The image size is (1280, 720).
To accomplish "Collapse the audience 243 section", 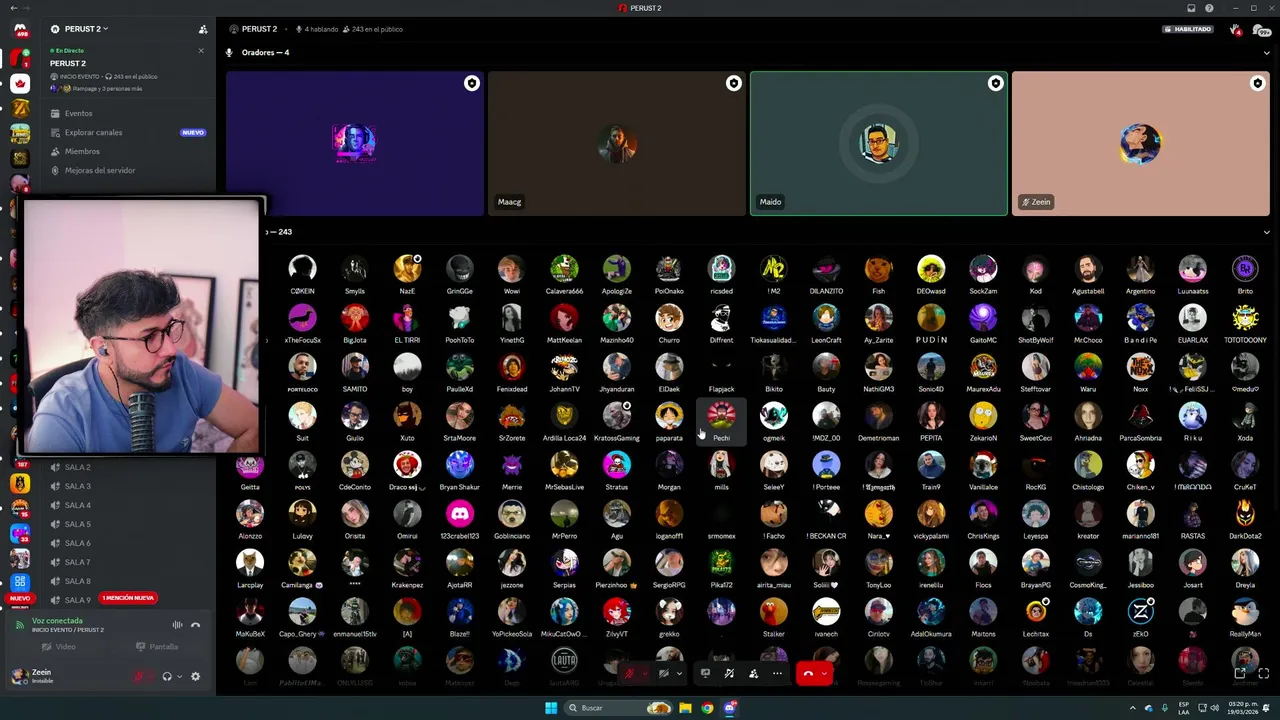I will [x=1266, y=232].
